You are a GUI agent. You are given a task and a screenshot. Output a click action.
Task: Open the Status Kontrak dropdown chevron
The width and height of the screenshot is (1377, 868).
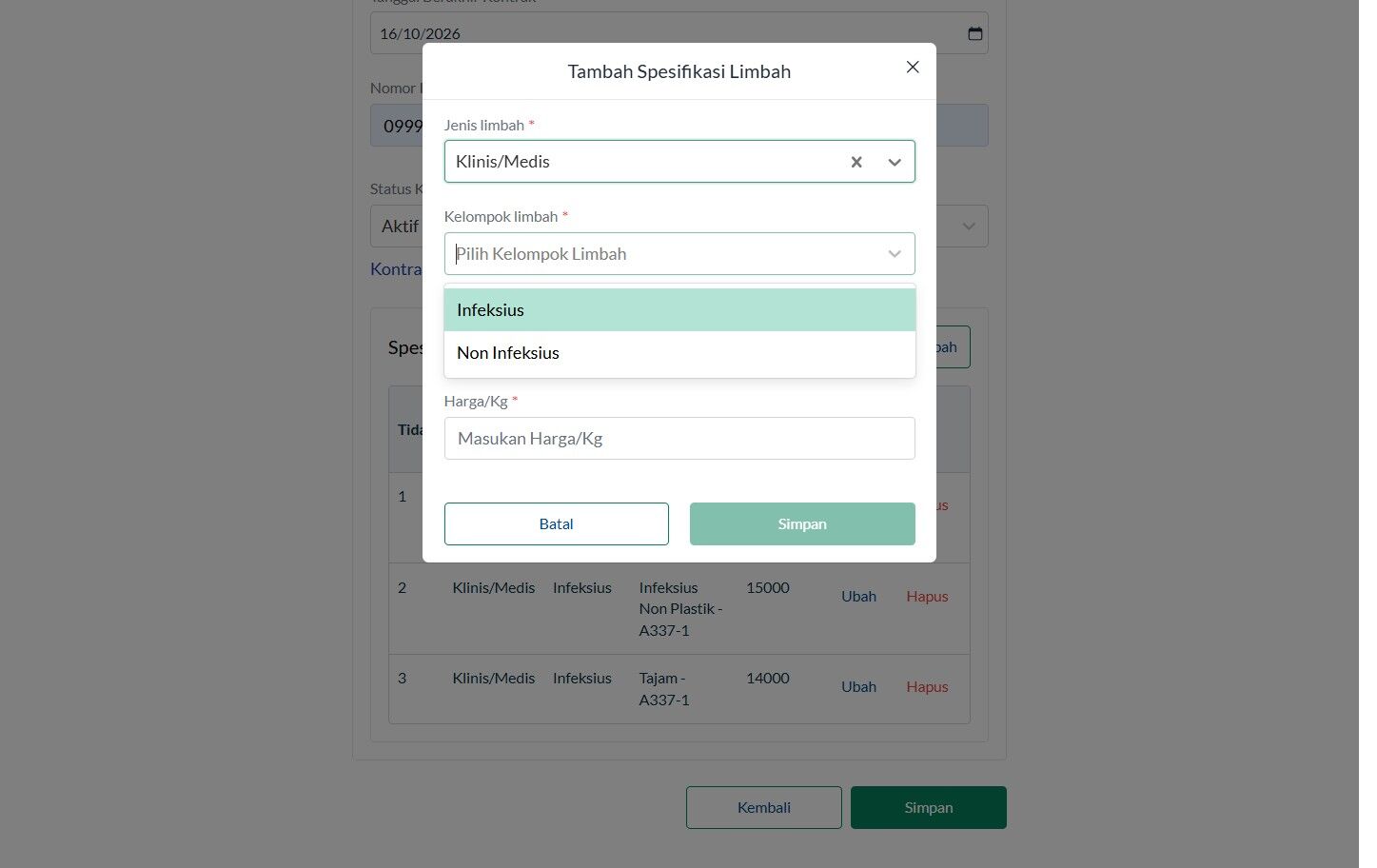pyautogui.click(x=969, y=227)
